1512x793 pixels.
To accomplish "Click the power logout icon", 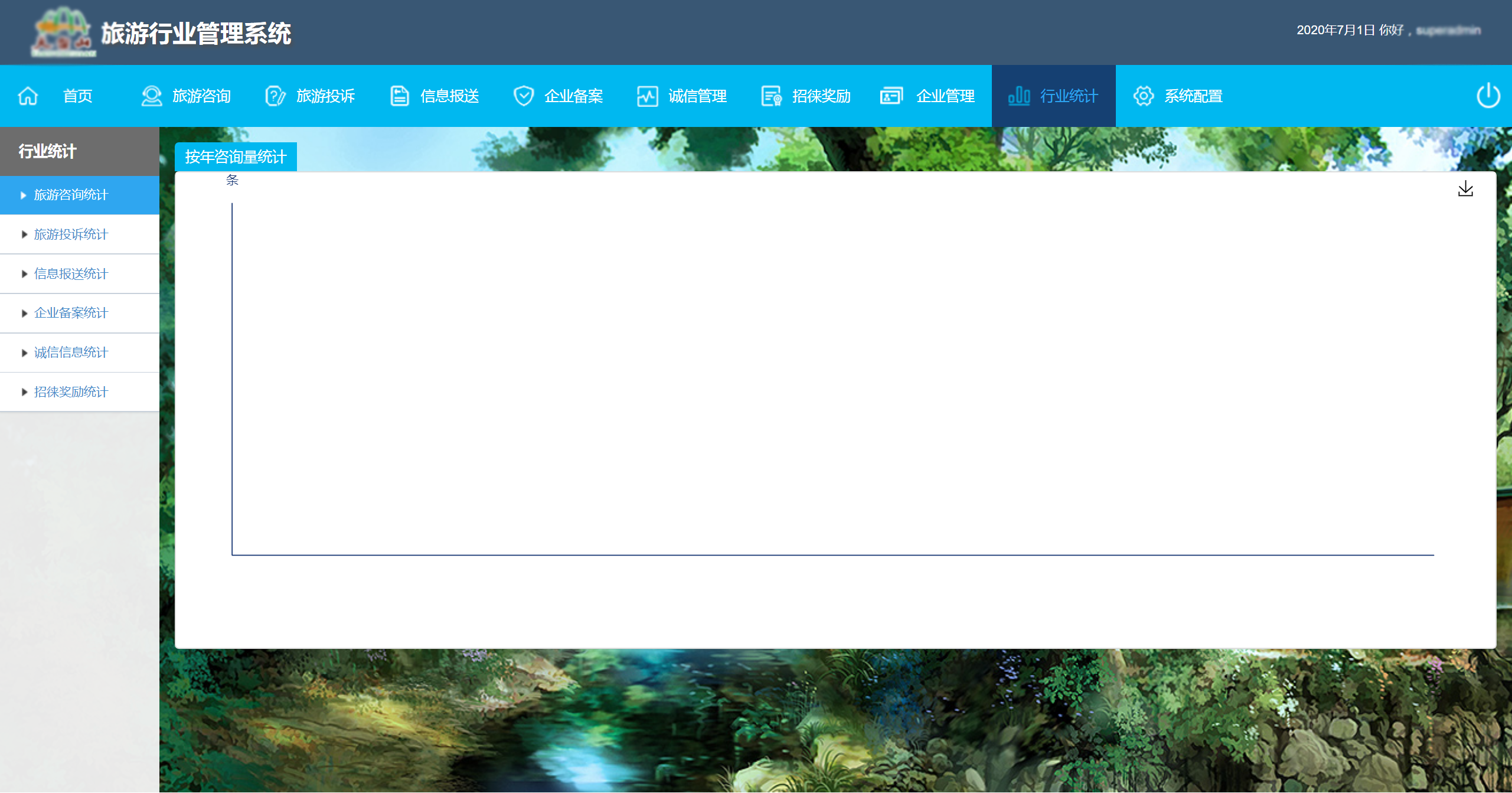I will (x=1488, y=96).
